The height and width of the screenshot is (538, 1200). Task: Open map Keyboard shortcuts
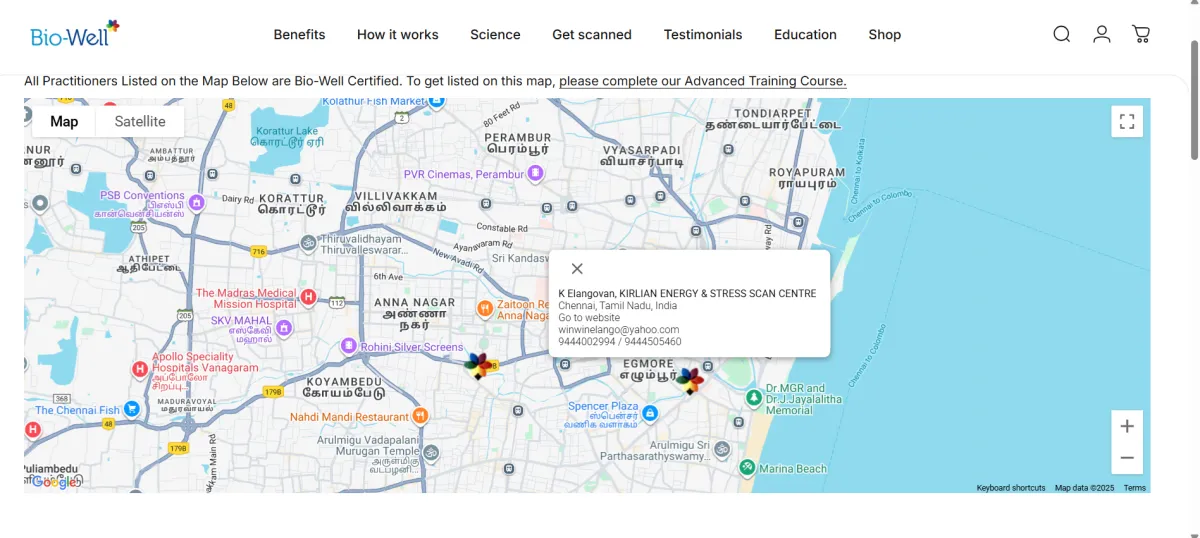(1011, 488)
